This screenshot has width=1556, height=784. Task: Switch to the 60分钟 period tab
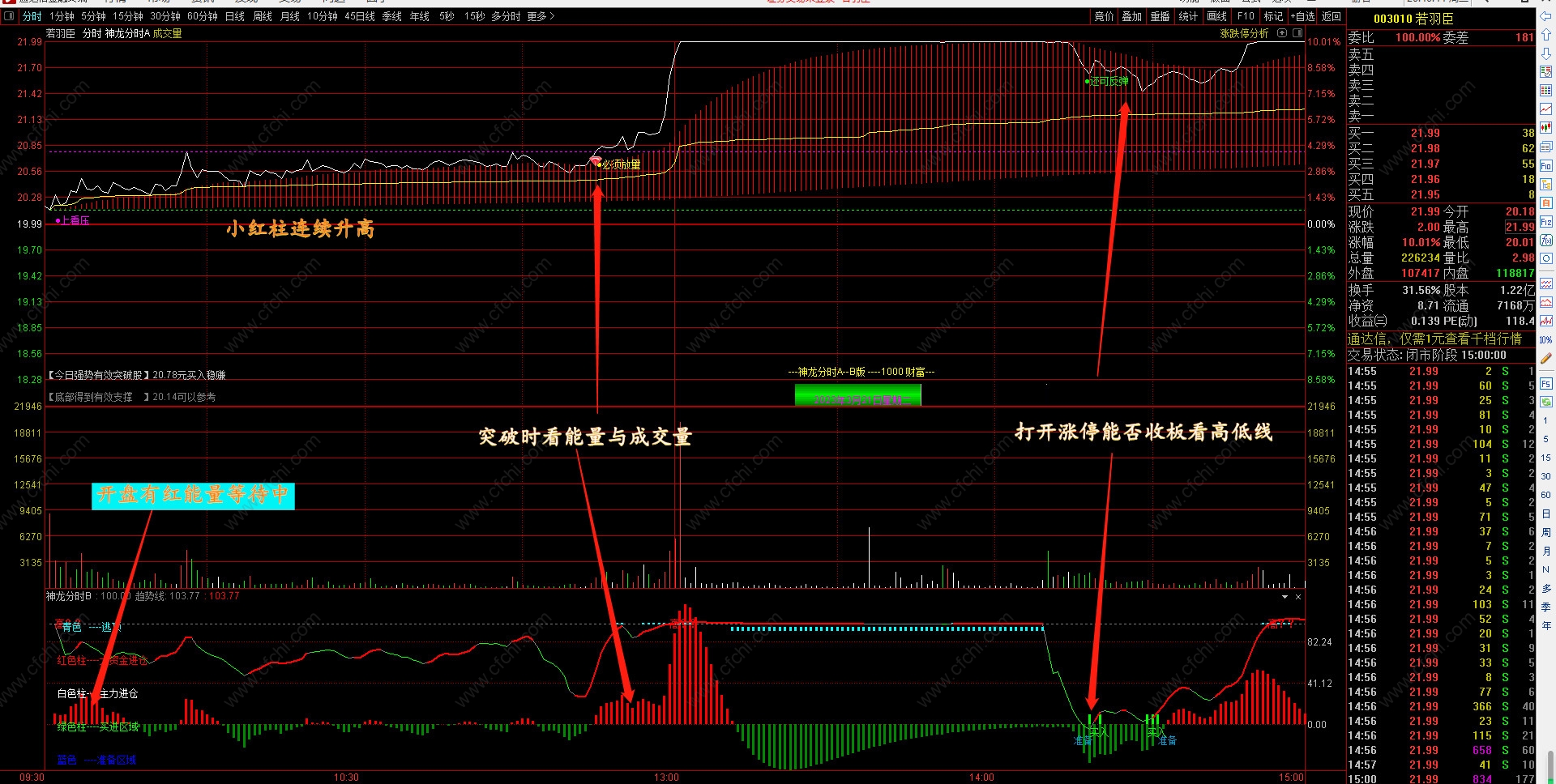[203, 16]
